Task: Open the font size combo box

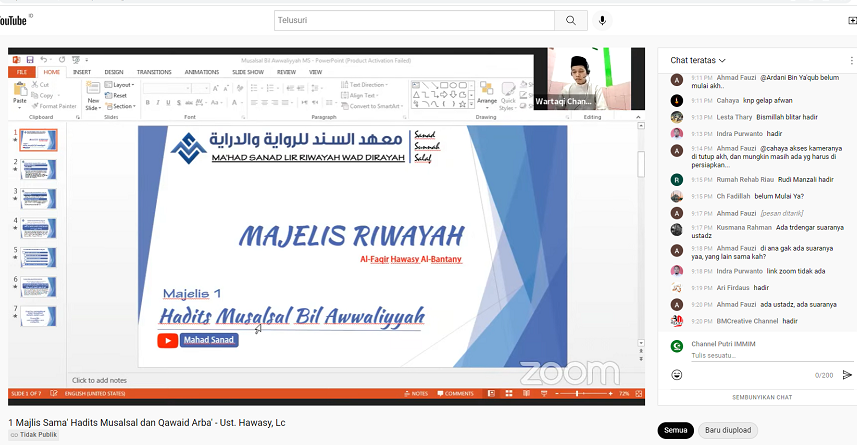Action: pyautogui.click(x=200, y=88)
